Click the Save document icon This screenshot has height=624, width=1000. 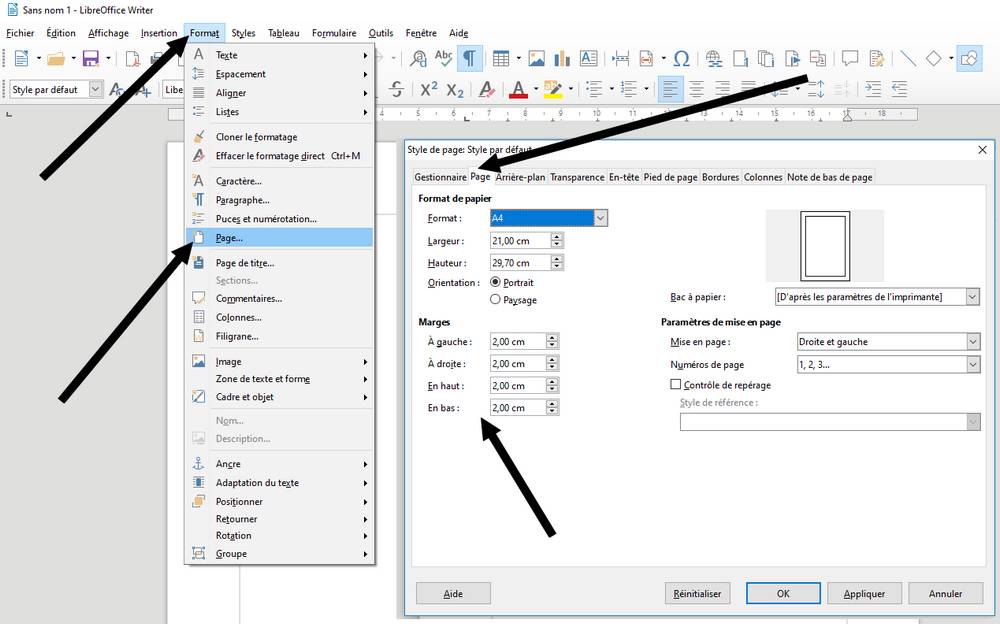click(x=90, y=59)
